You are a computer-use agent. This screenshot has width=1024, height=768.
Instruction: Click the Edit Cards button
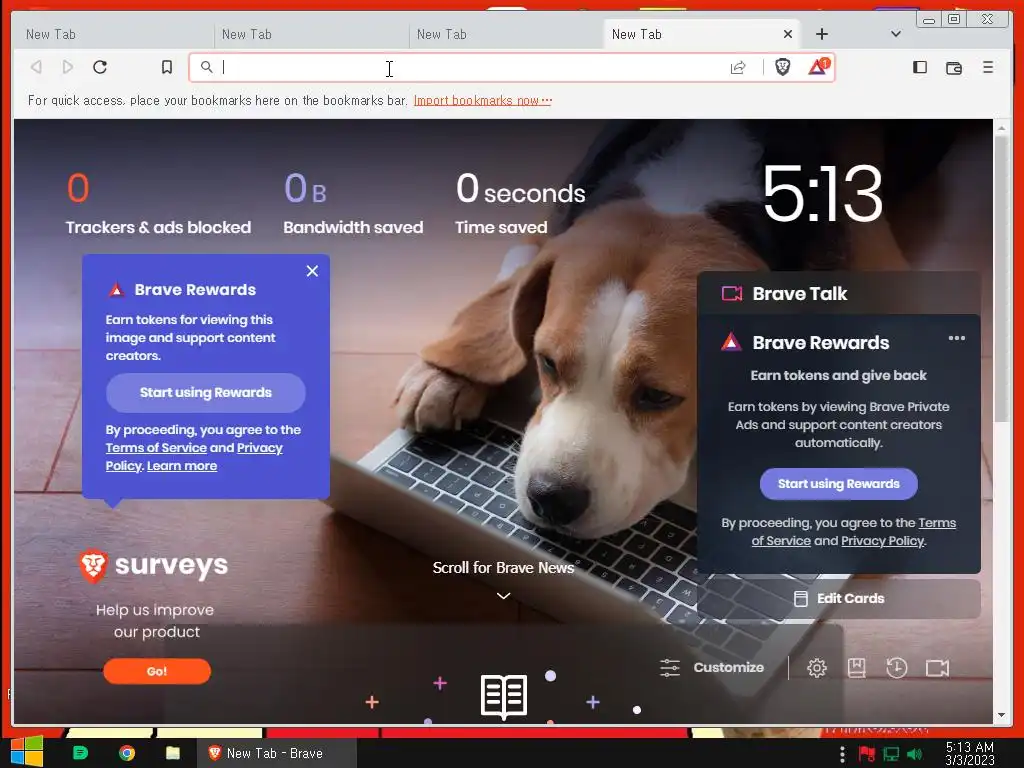(x=839, y=598)
